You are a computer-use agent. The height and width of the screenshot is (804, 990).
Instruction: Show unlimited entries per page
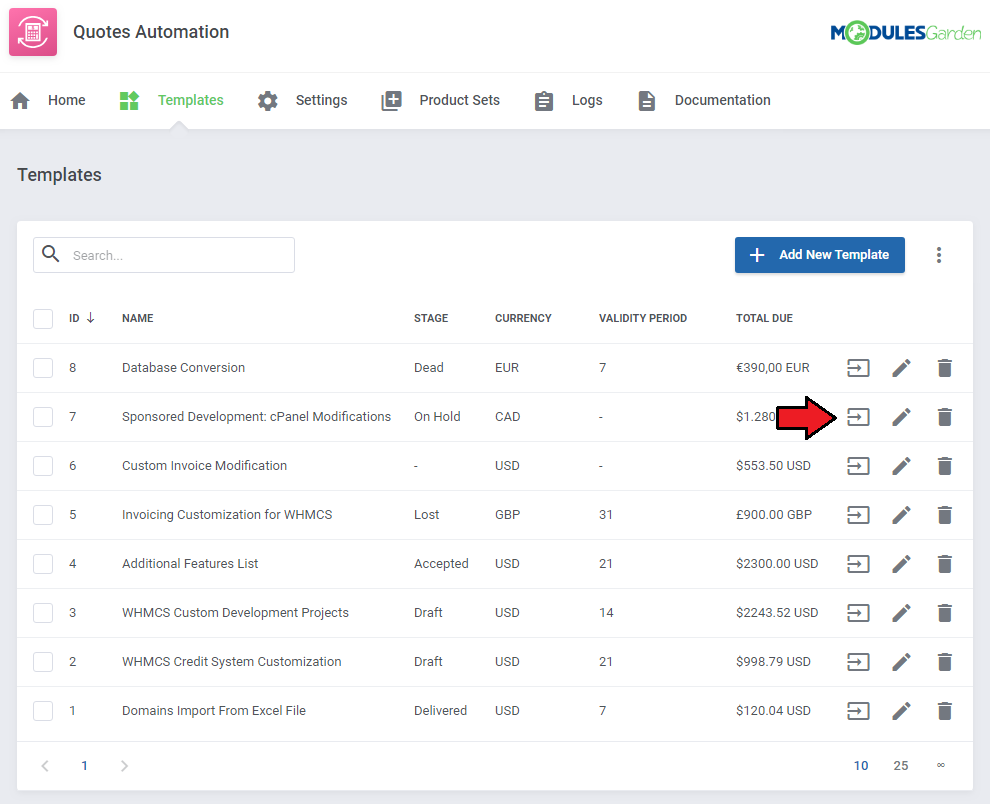tap(941, 765)
